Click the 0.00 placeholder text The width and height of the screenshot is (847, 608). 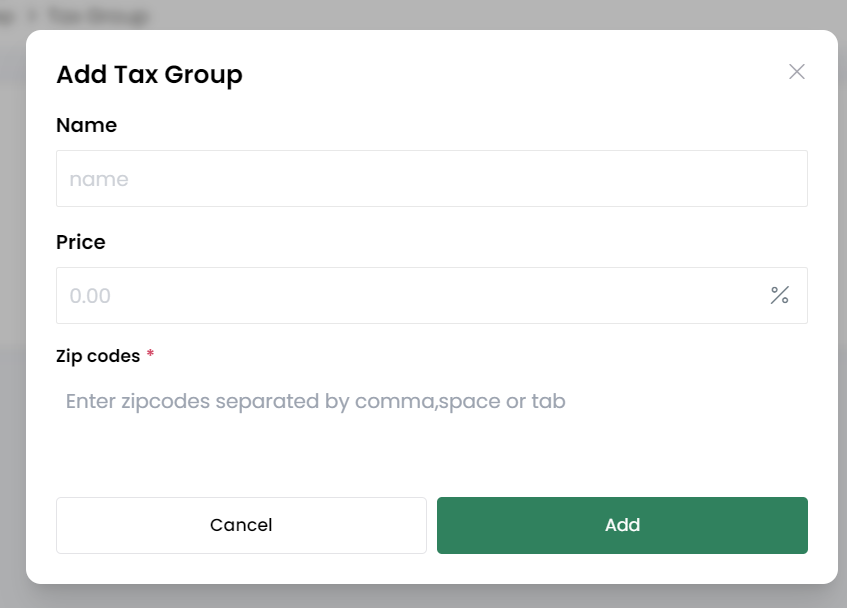point(90,296)
